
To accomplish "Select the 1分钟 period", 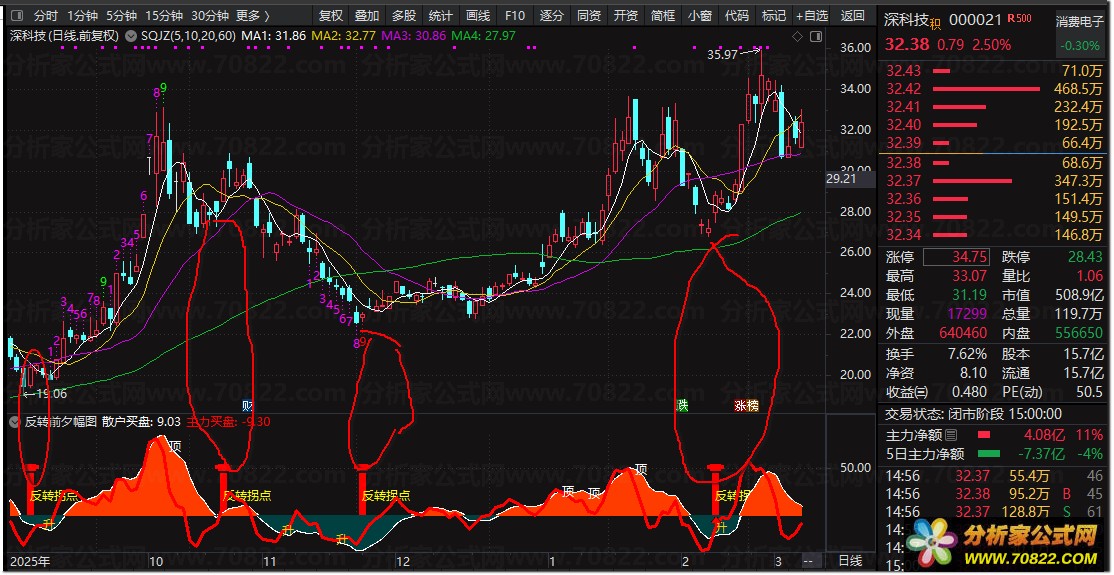I will click(81, 16).
